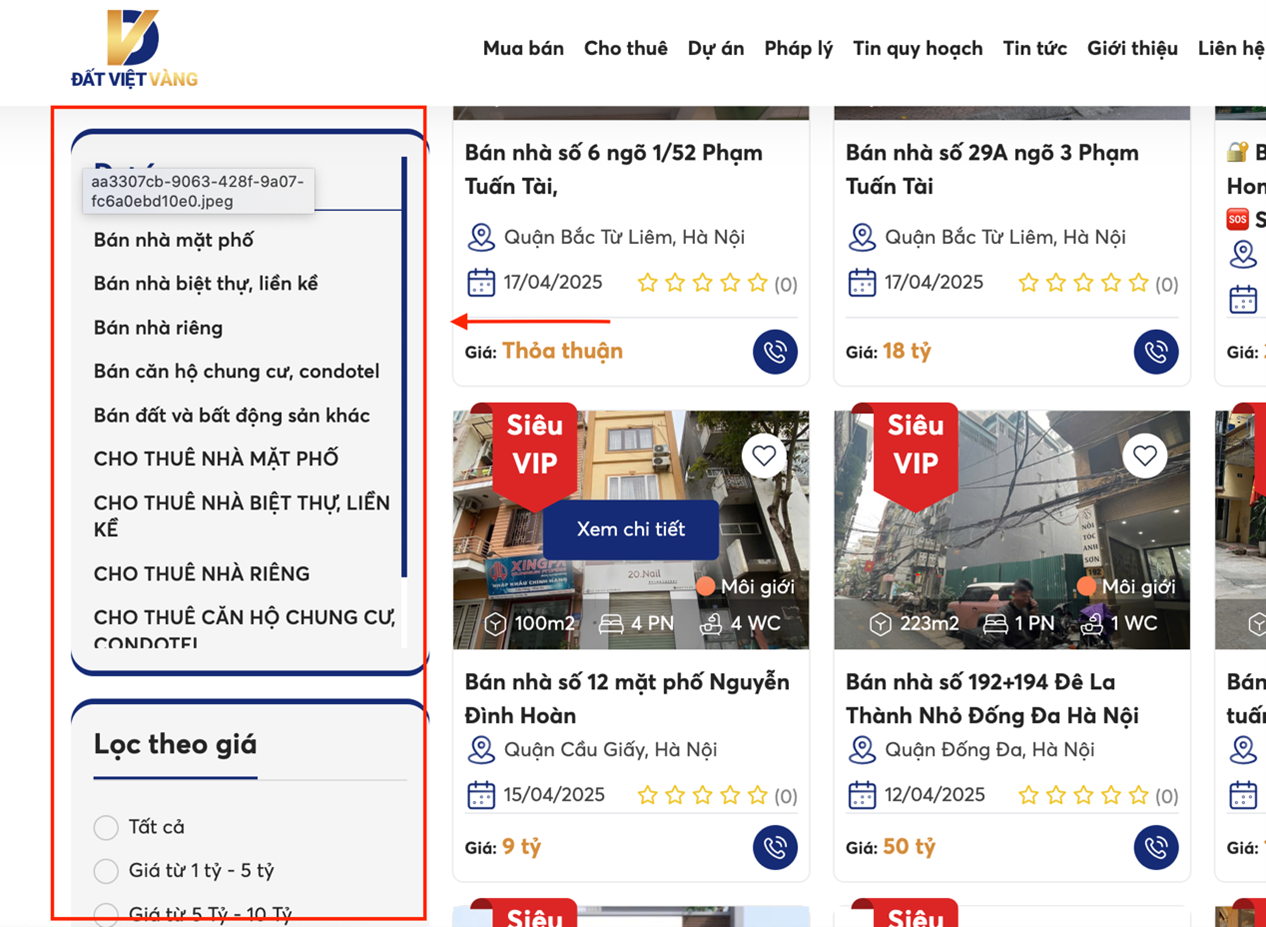Click location pin on the số 6 ngõ 1/52 card
This screenshot has width=1266, height=927.
click(481, 238)
